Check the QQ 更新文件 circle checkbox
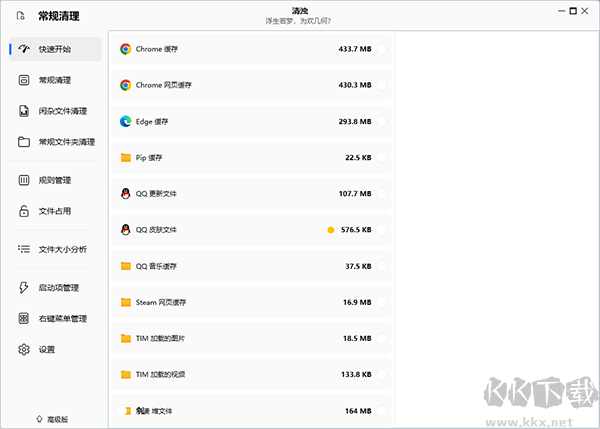 click(x=382, y=194)
